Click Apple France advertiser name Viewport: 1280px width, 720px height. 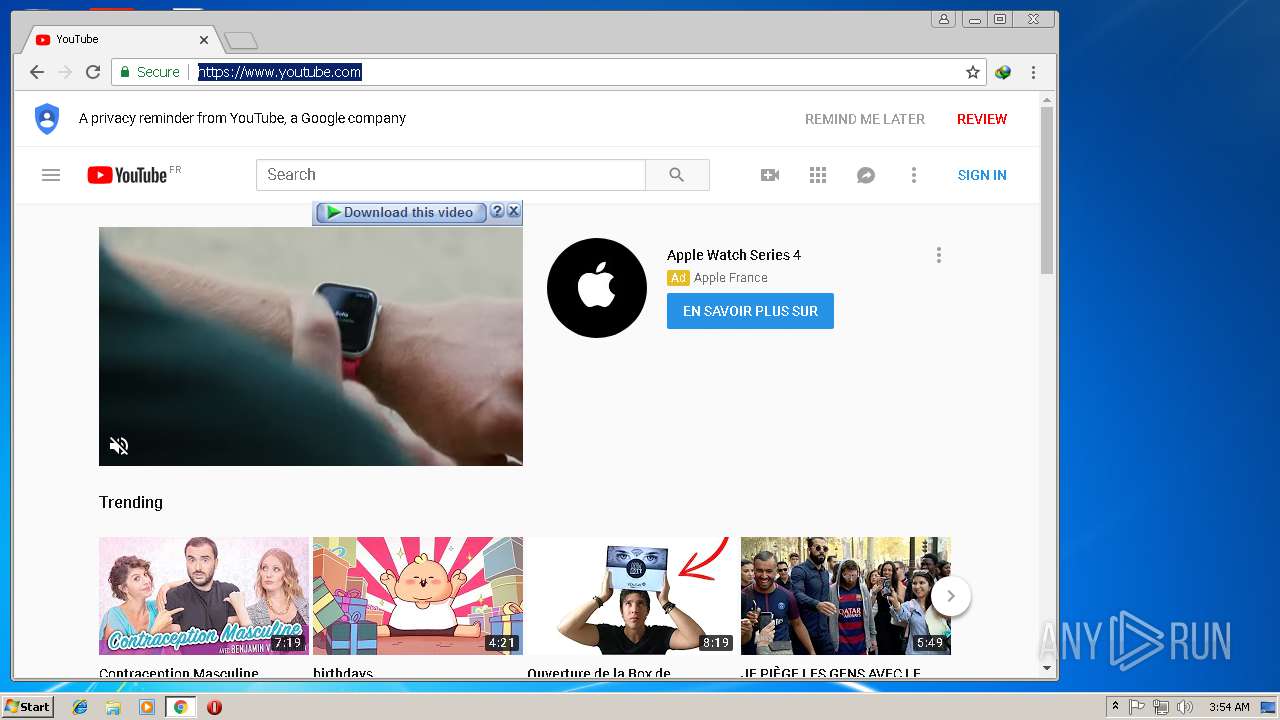pos(731,278)
